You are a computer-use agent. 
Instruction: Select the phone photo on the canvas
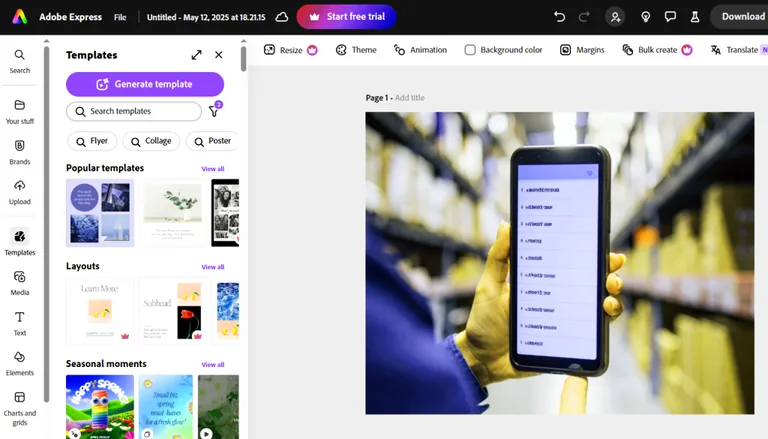[x=560, y=263]
